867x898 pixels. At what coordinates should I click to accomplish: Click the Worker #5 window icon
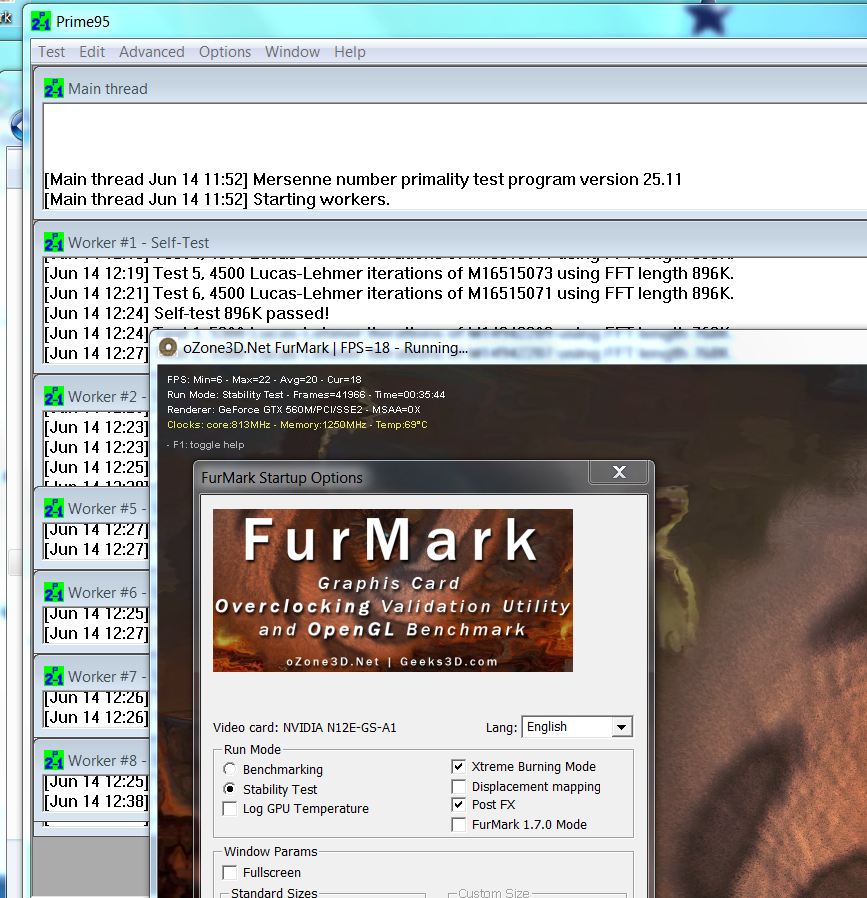tap(54, 509)
